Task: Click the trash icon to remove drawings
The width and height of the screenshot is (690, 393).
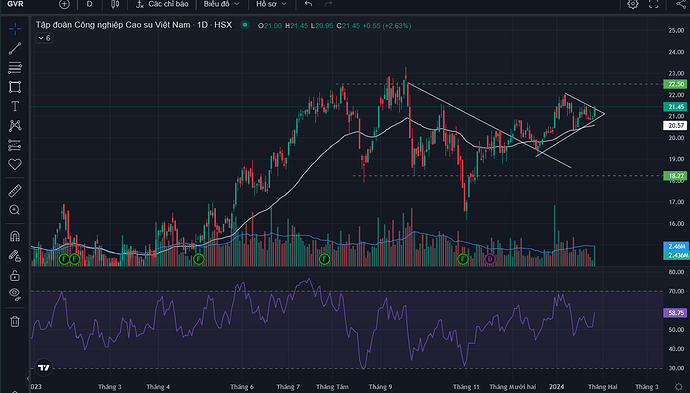Action: (x=15, y=321)
